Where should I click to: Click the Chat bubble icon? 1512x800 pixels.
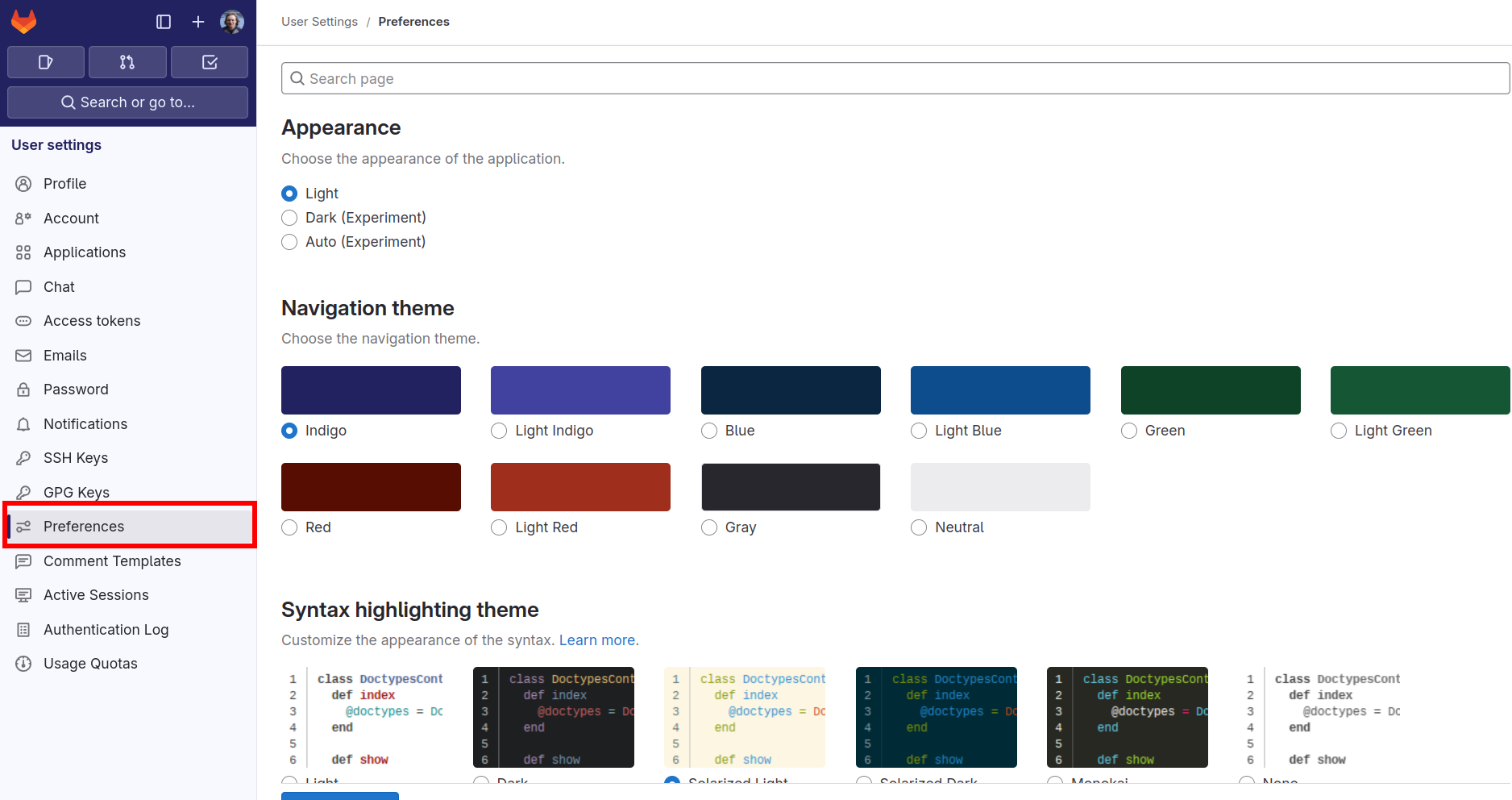coord(23,287)
